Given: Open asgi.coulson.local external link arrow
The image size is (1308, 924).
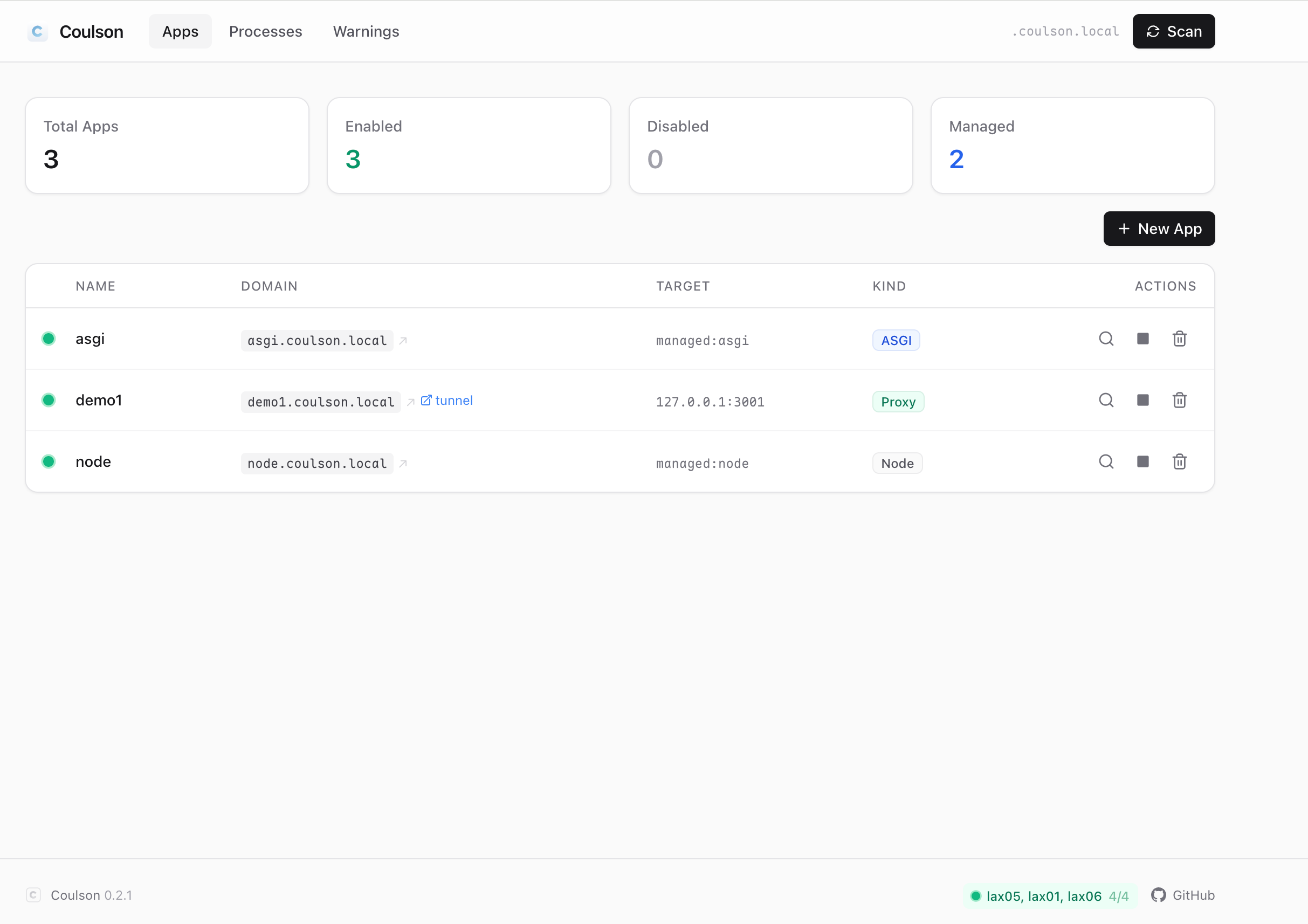Looking at the screenshot, I should pos(403,341).
